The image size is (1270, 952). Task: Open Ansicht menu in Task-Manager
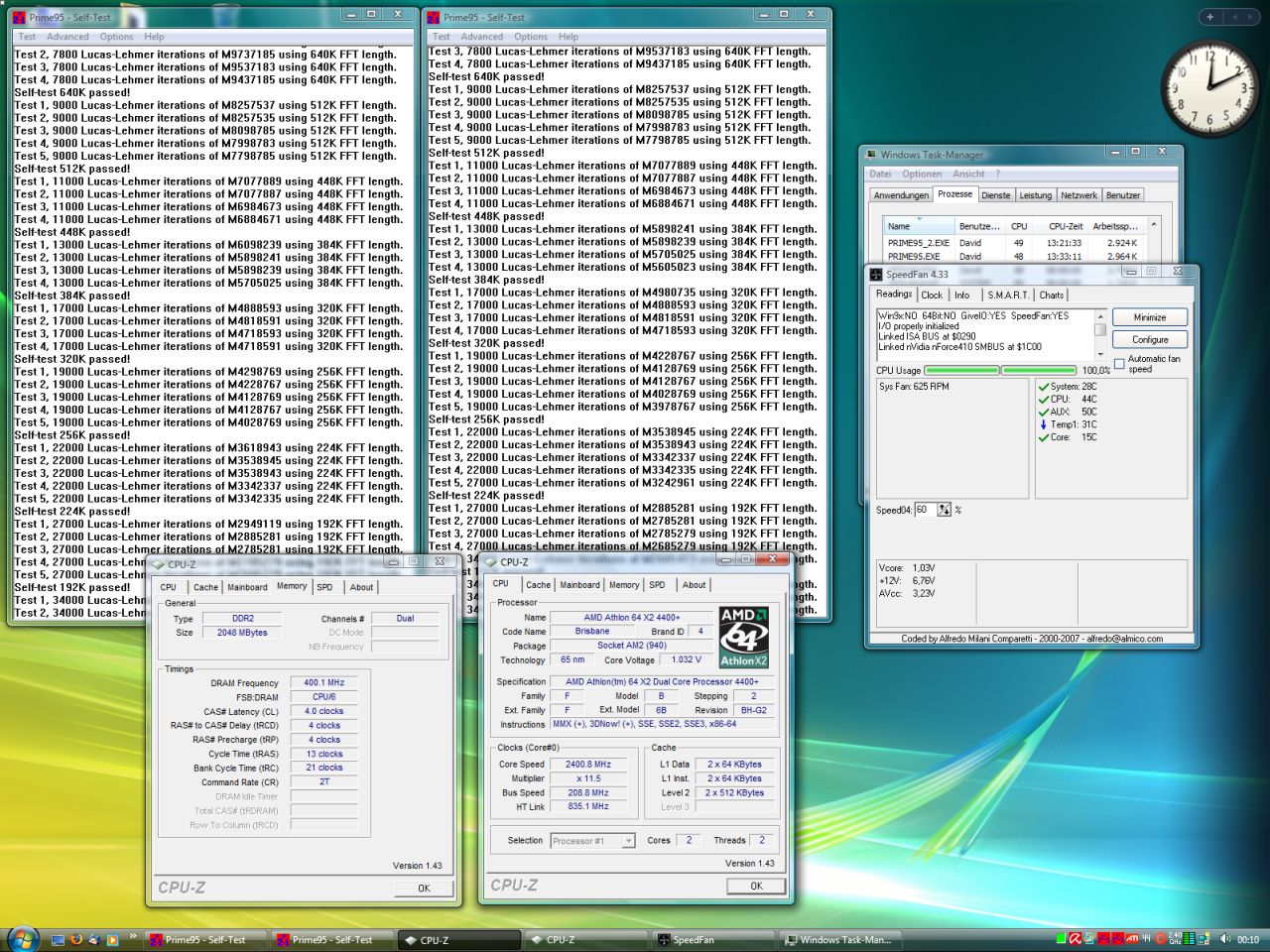point(968,174)
